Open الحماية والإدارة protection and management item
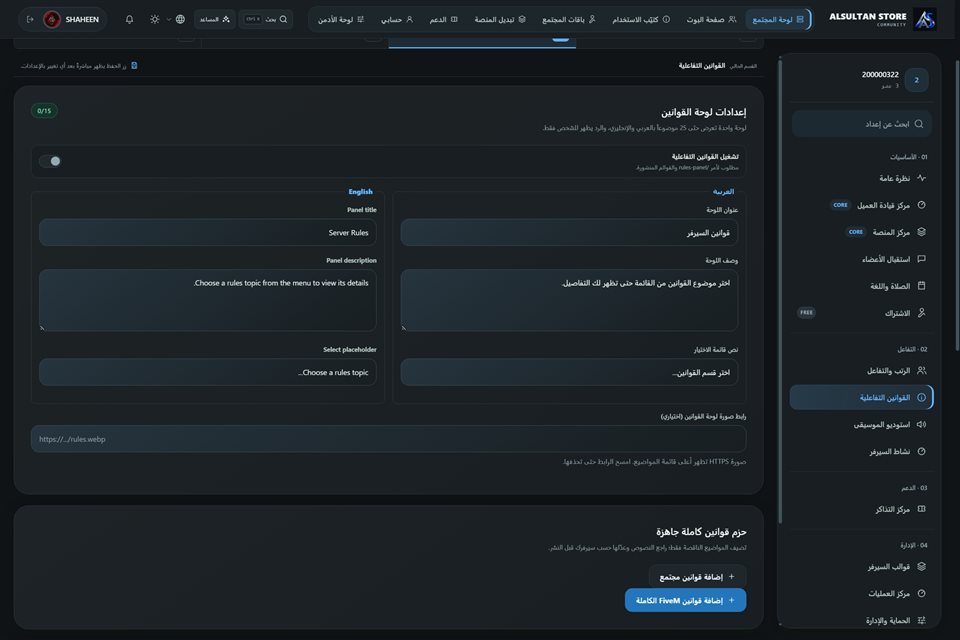 (860, 620)
